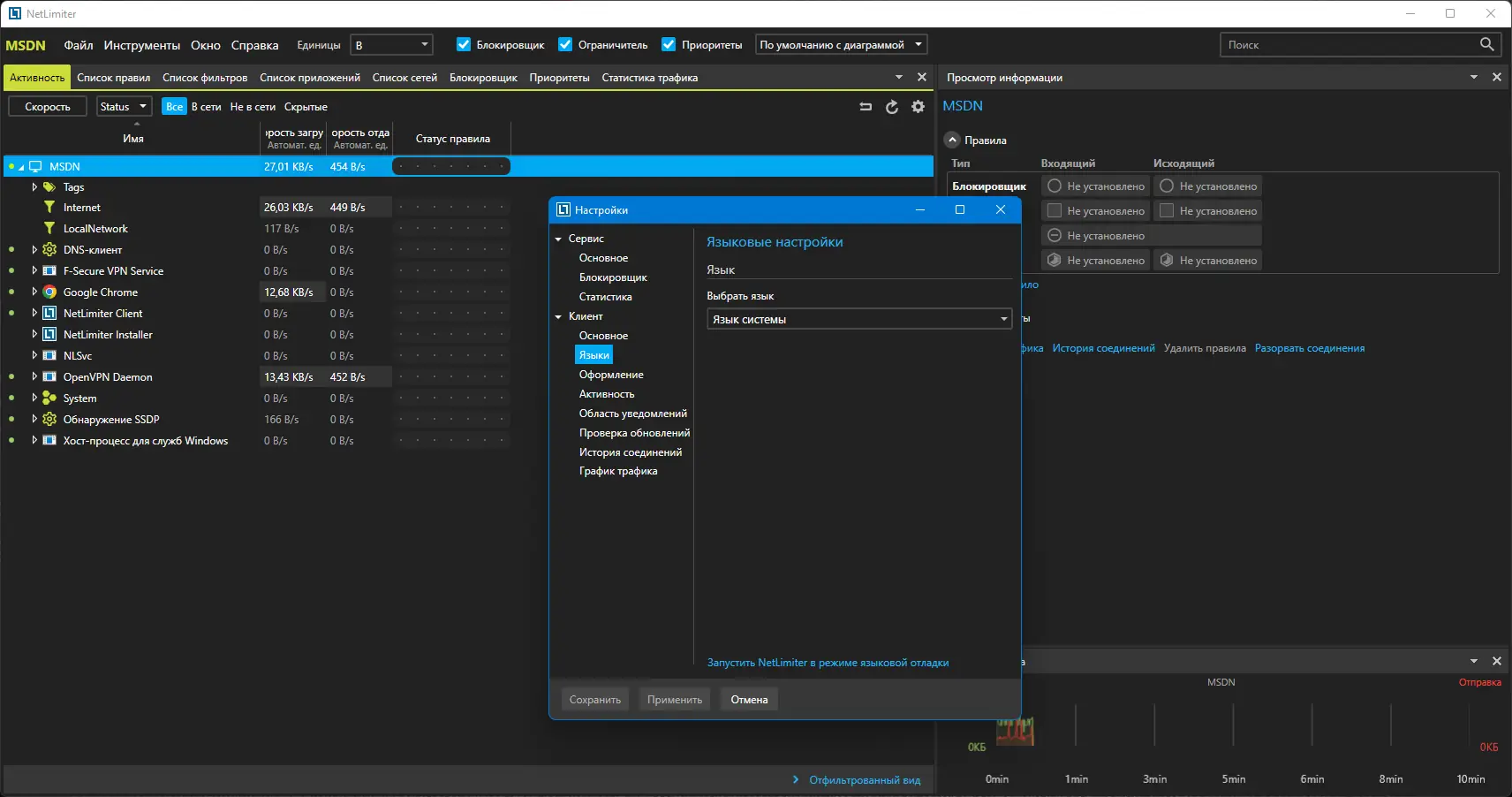Screen dimensions: 1512x797
Task: Open the Инструменты menu
Action: [141, 45]
